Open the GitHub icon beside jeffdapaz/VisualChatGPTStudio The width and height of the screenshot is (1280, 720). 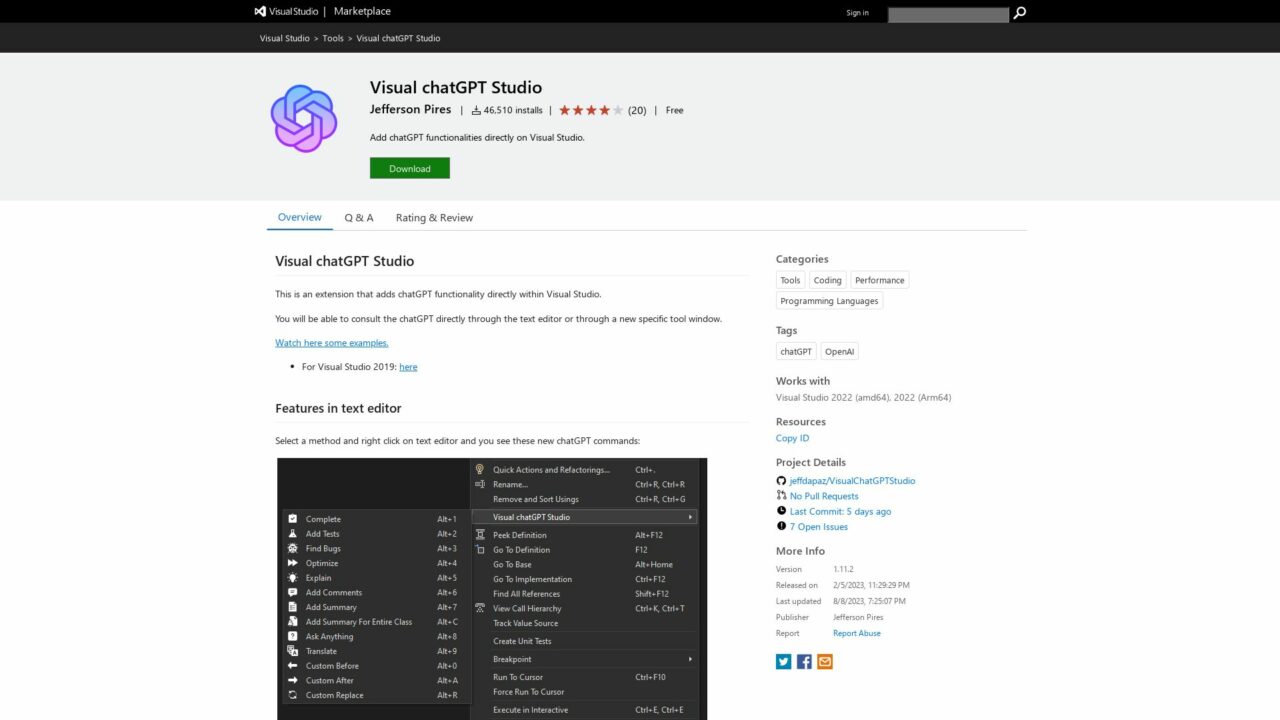tap(781, 480)
